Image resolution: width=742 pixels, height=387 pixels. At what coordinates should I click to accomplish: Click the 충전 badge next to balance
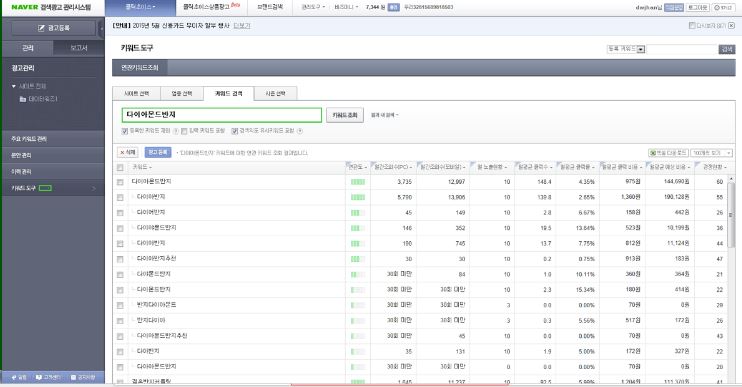(394, 8)
